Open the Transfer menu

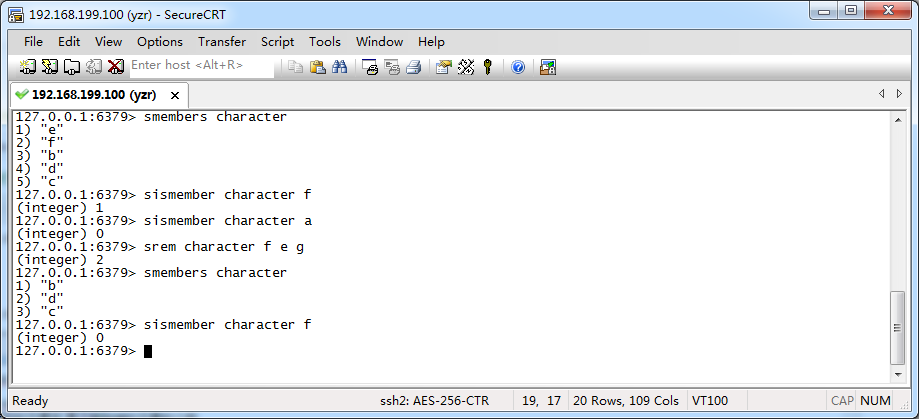point(222,42)
